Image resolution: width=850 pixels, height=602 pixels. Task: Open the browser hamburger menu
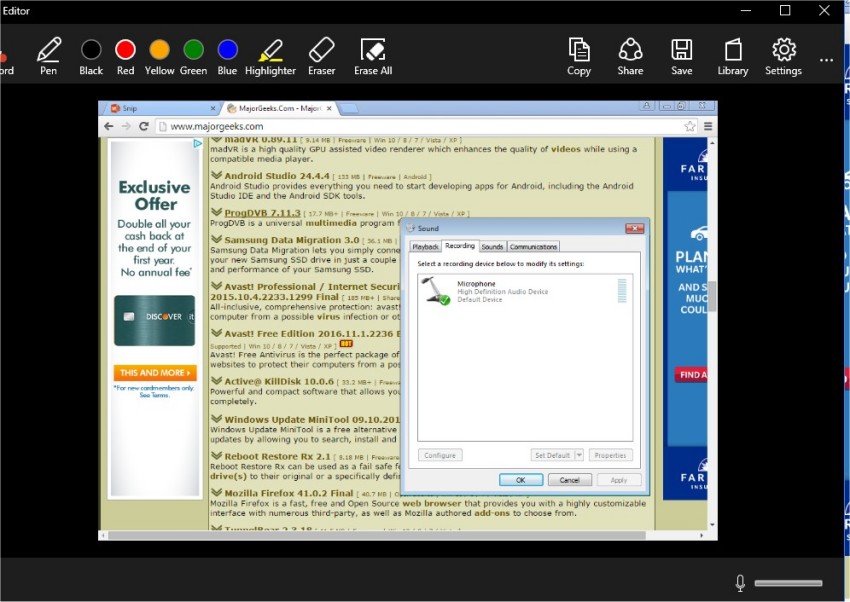[708, 126]
